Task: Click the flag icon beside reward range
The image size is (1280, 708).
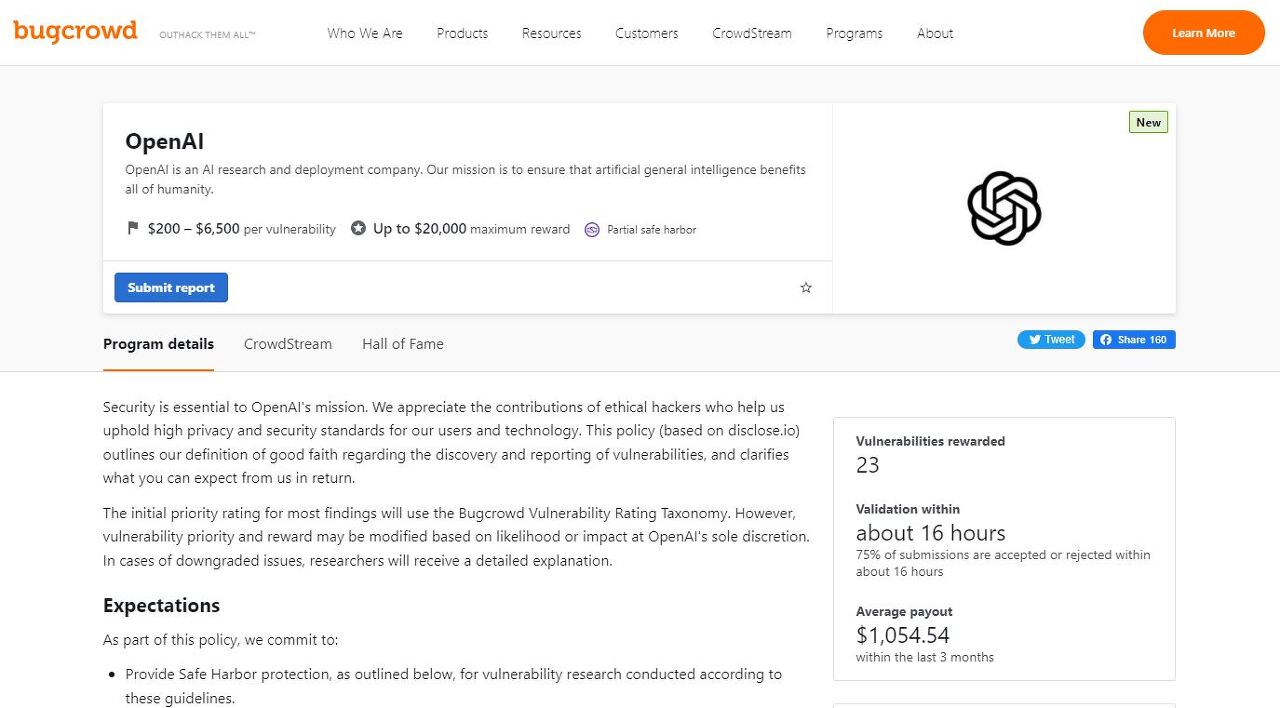Action: (133, 229)
